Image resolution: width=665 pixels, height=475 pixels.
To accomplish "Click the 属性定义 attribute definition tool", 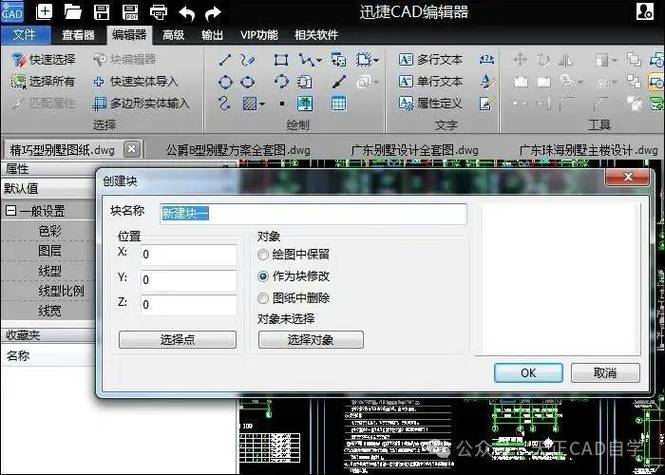I will point(430,103).
